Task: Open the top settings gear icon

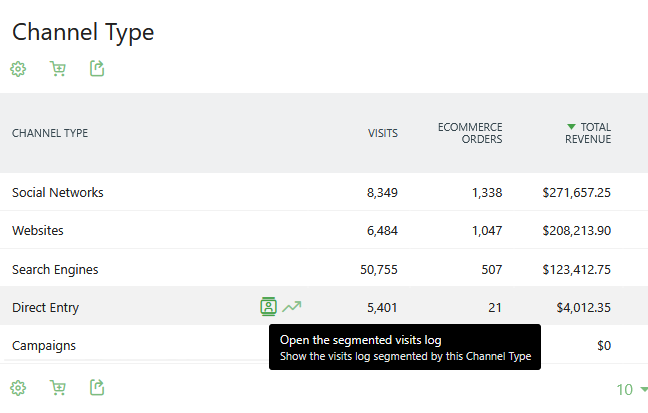Action: click(18, 69)
